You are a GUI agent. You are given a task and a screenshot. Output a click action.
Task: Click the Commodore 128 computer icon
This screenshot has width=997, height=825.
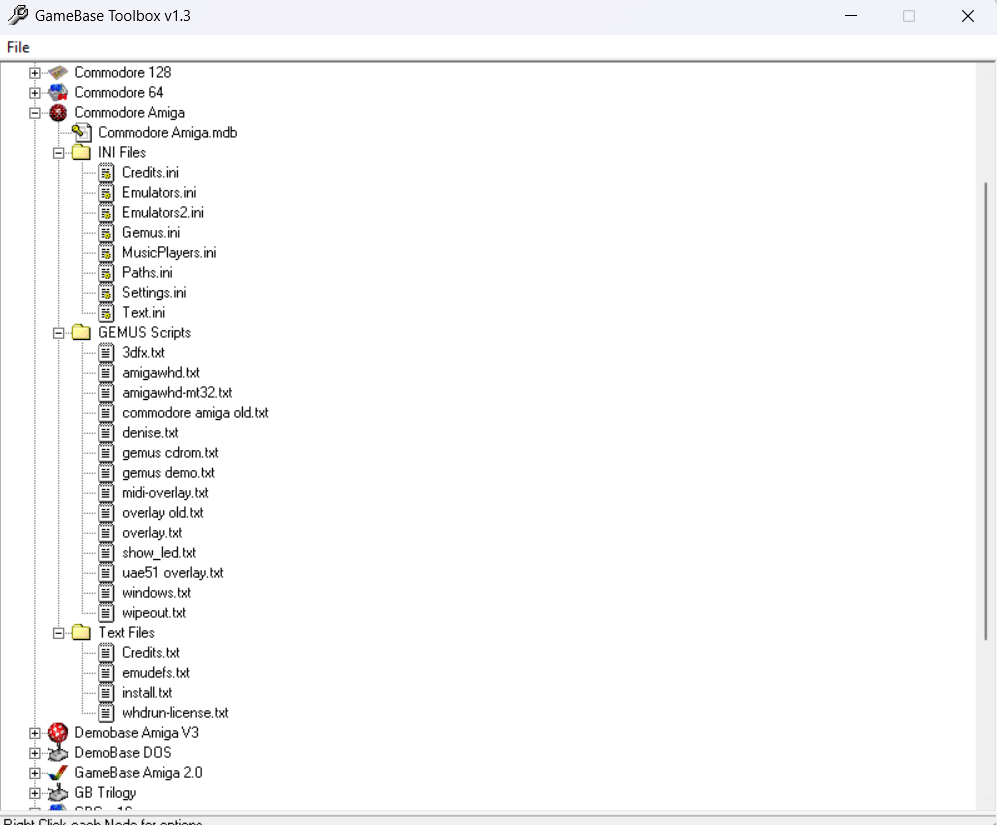coord(58,73)
